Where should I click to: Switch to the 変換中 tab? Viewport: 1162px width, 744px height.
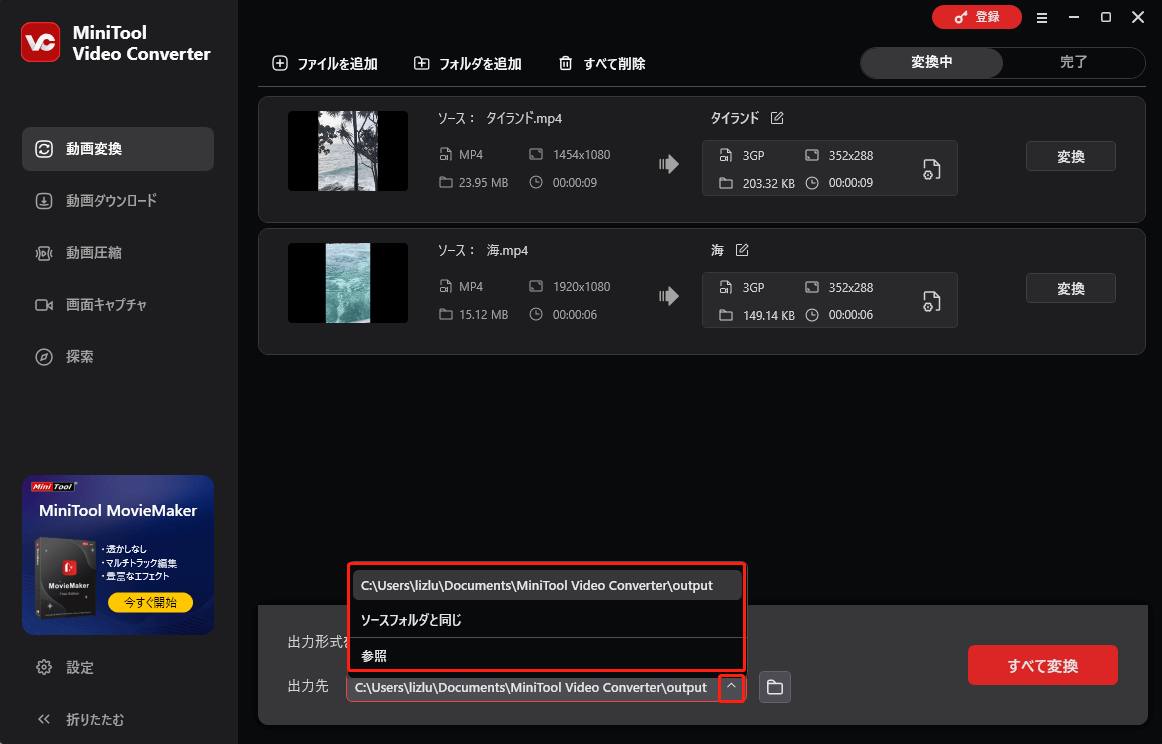[932, 62]
